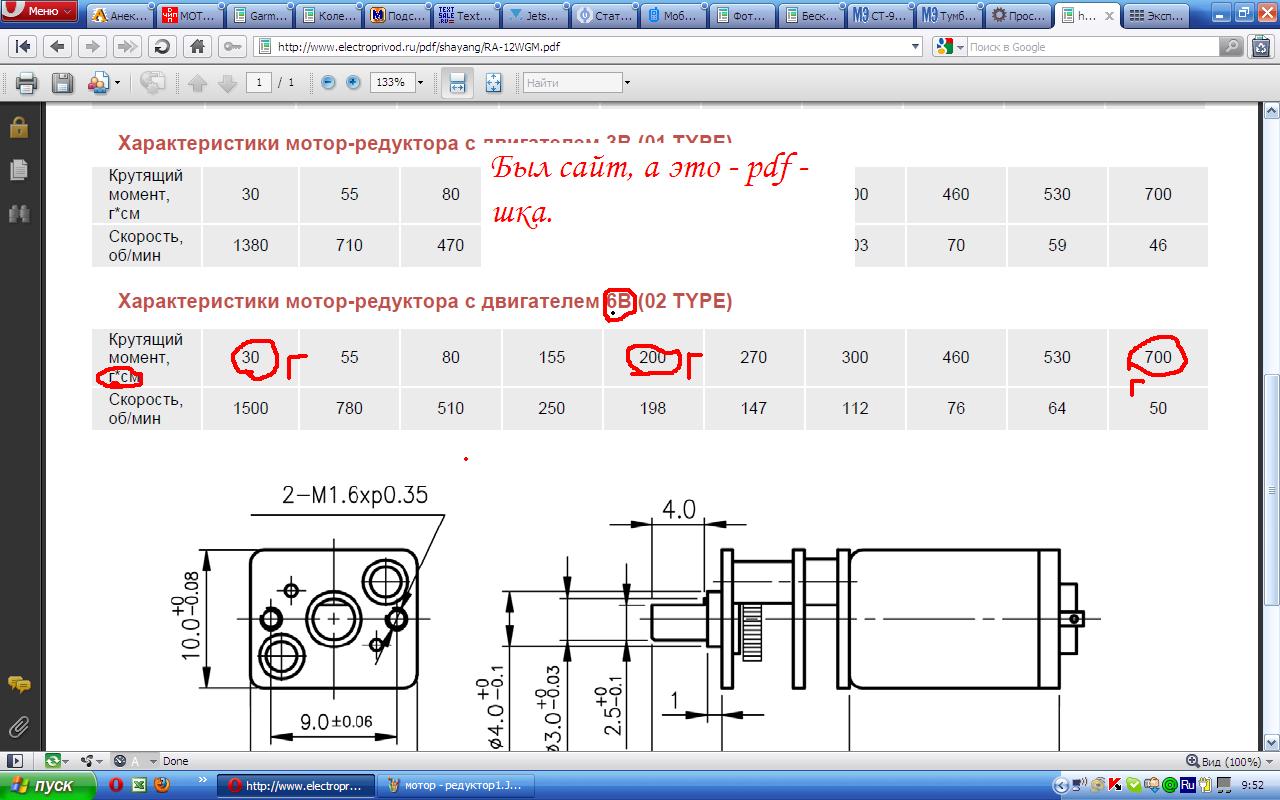Screen dimensions: 1280x800
Task: Select the Opera http://www.electropr... taskbar button
Action: pos(296,785)
